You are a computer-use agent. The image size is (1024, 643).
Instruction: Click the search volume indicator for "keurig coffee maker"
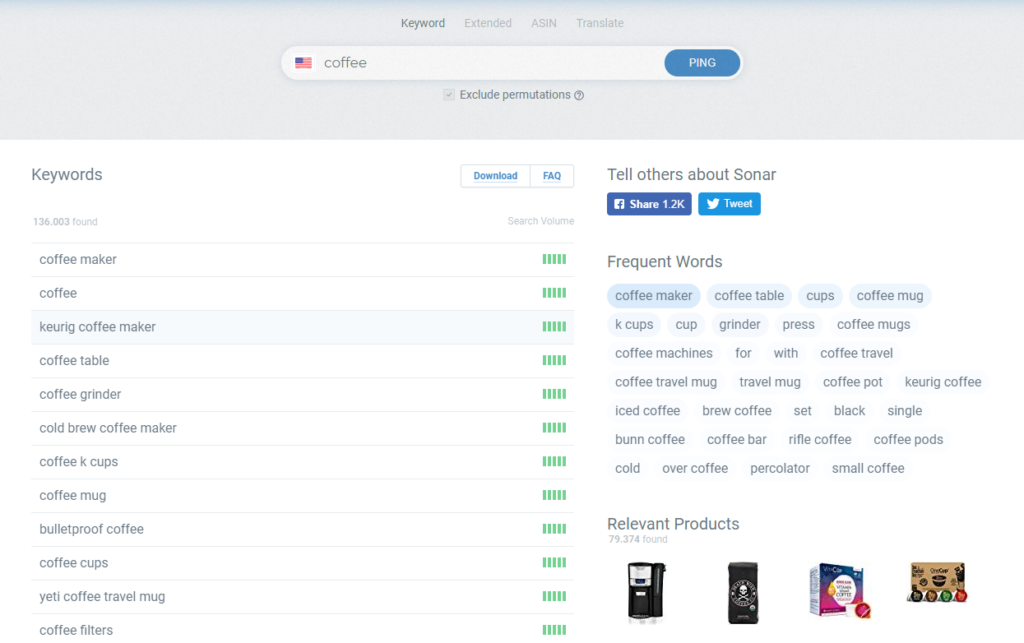coord(555,326)
